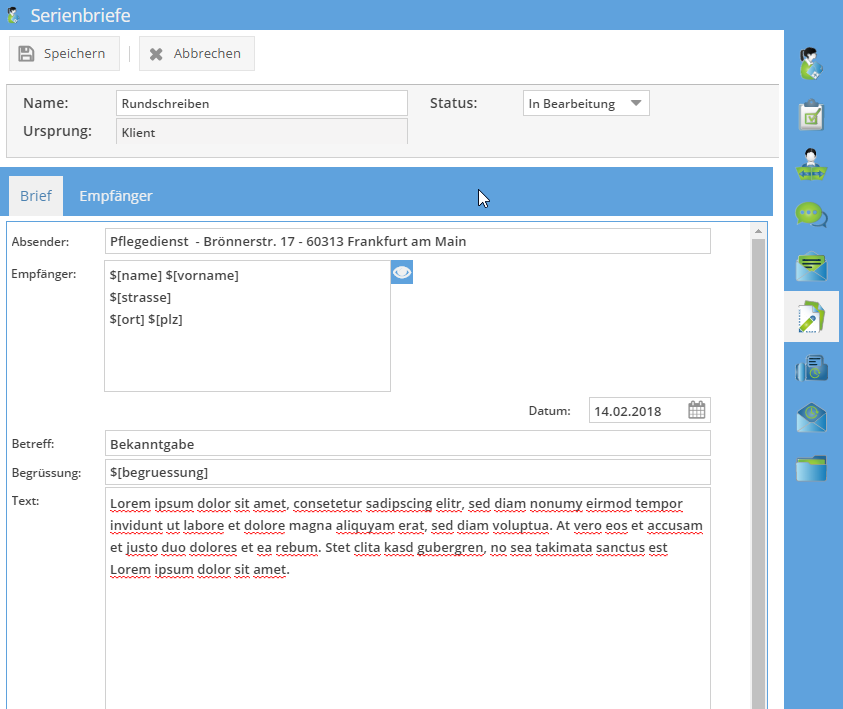
Task: Open the Status dropdown showing In Bearbeitung
Action: 586,104
